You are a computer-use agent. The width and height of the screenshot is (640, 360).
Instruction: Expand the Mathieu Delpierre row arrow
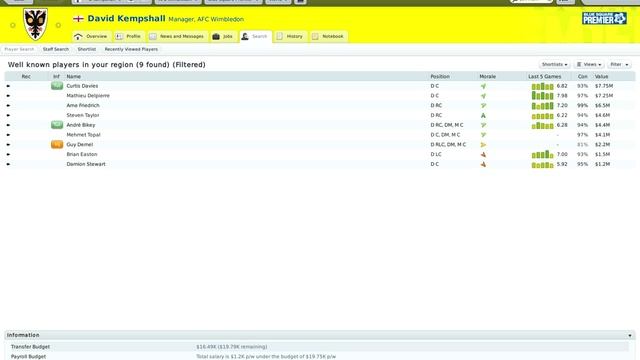click(8, 96)
